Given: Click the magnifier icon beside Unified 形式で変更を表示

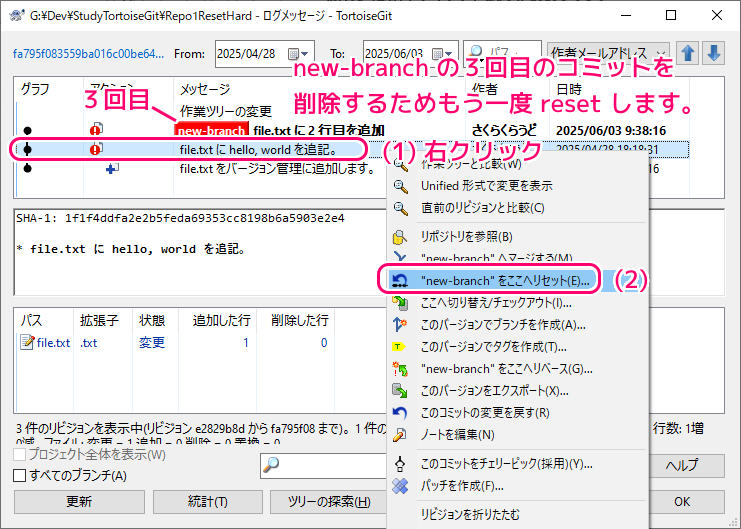Looking at the screenshot, I should [400, 186].
